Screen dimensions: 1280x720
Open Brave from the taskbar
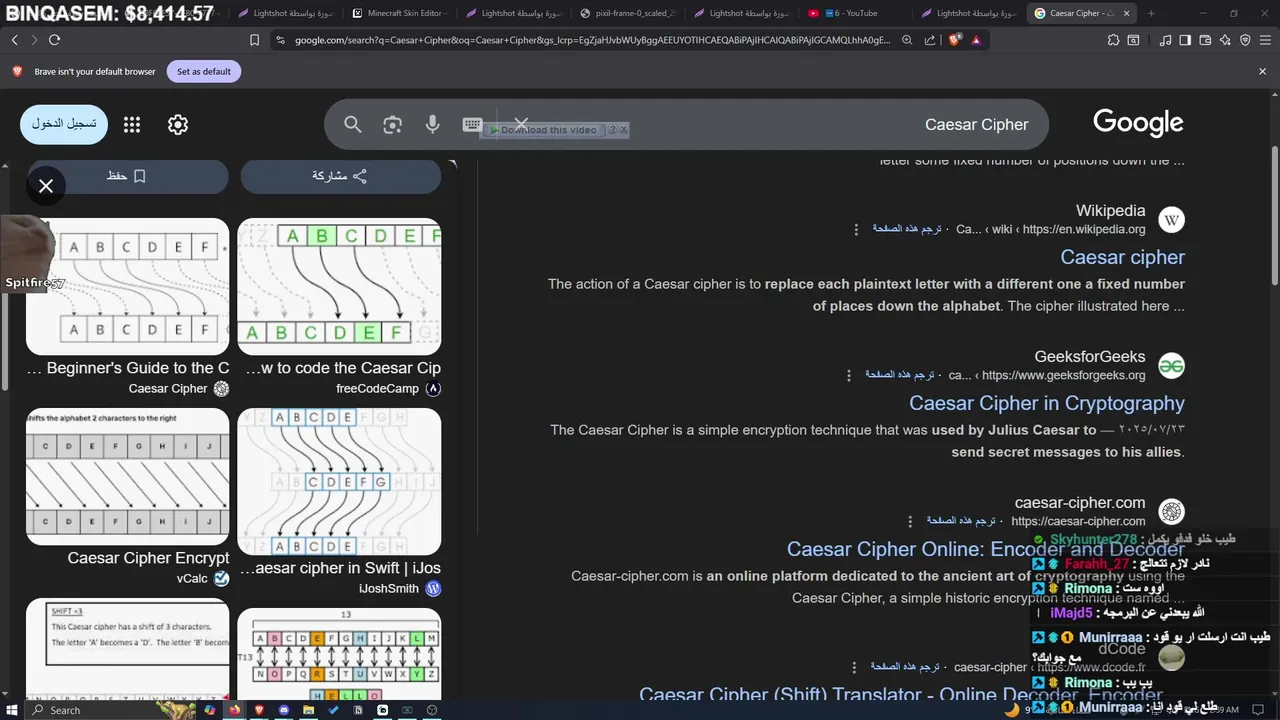259,710
